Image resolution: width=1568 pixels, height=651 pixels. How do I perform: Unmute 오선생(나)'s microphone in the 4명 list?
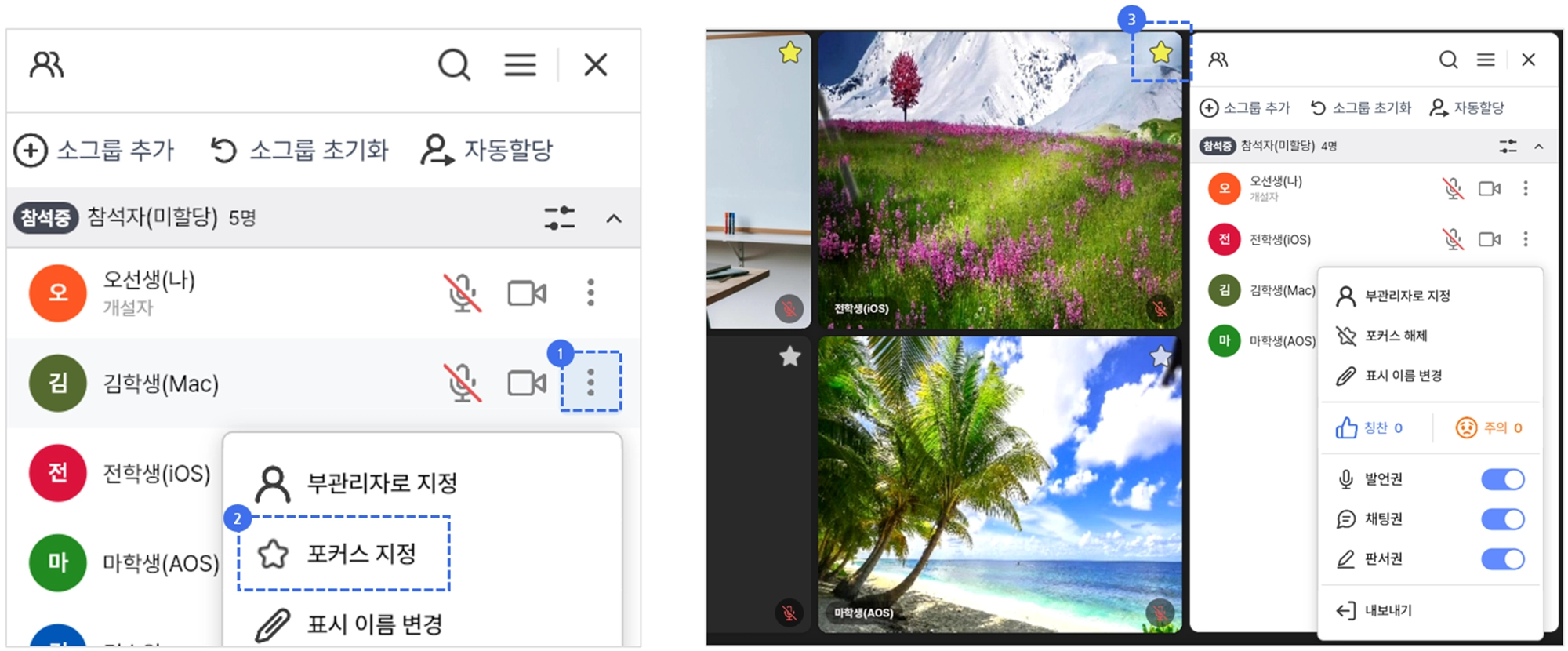tap(1453, 188)
